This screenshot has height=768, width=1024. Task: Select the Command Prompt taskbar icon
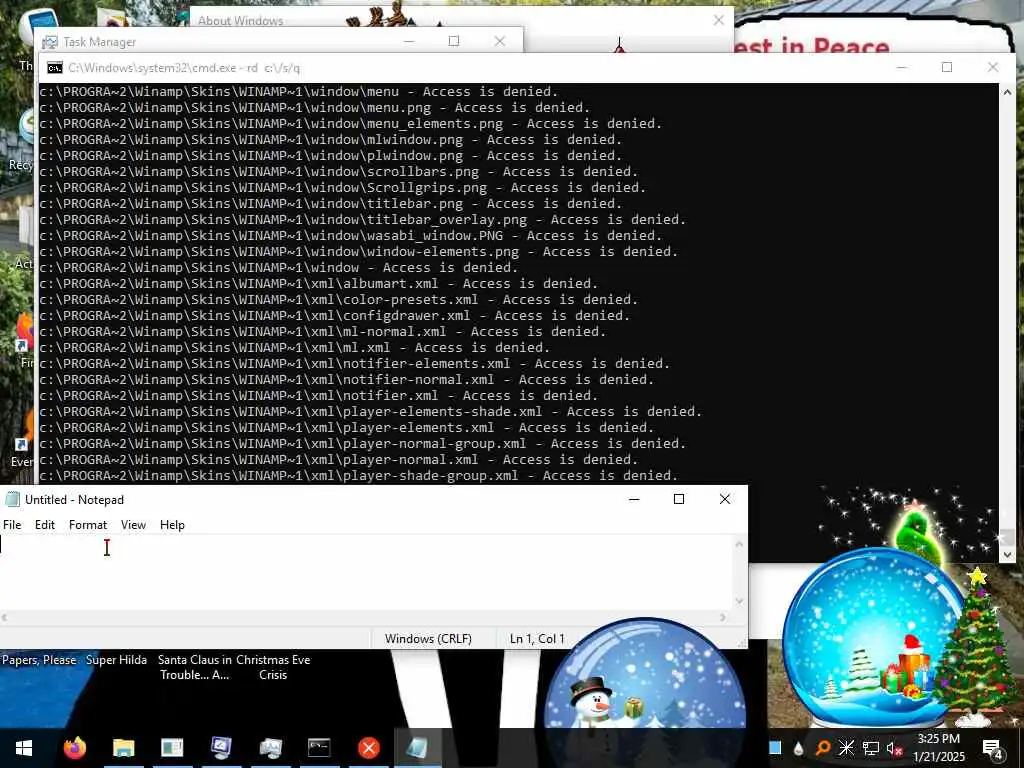coord(319,748)
